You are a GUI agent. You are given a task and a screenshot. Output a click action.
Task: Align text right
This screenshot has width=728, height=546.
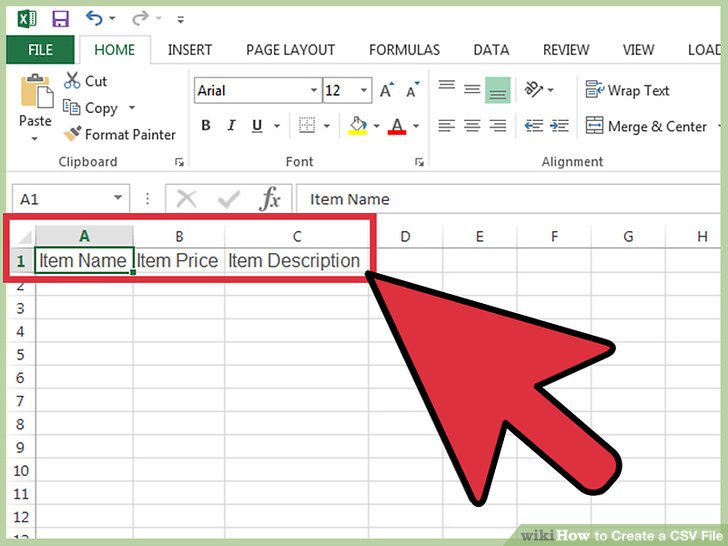point(498,125)
